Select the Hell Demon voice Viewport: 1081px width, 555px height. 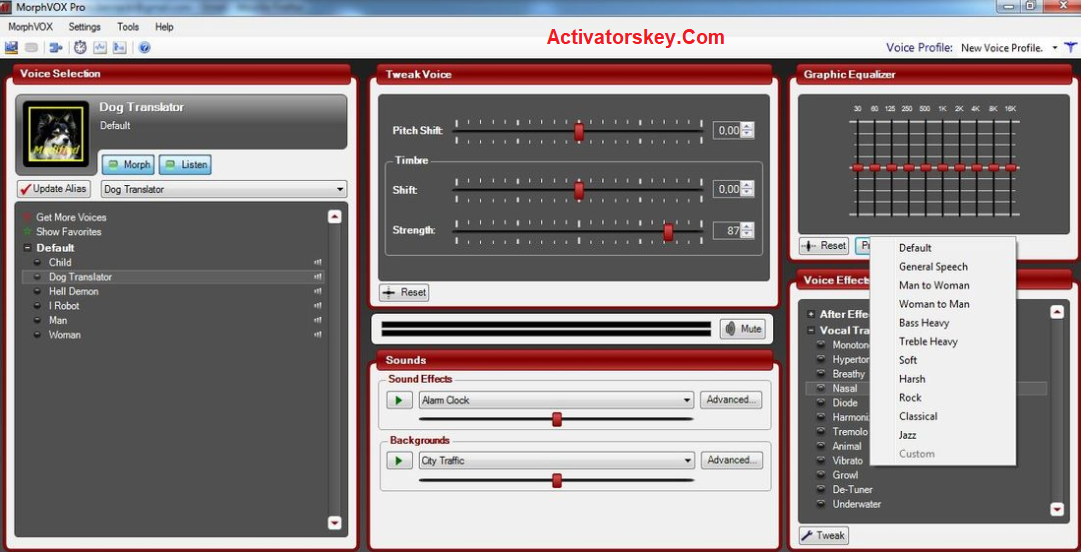click(x=73, y=292)
